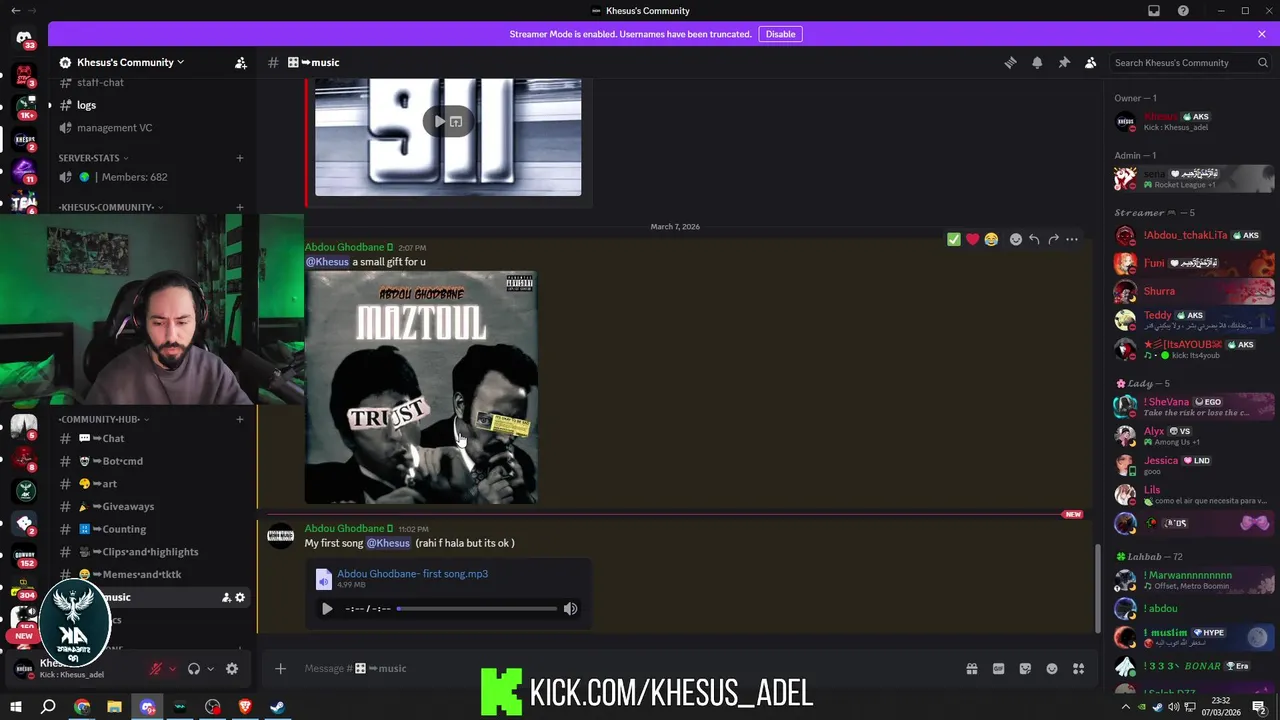Create invite icon on music channel
1280x720 pixels.
point(226,597)
